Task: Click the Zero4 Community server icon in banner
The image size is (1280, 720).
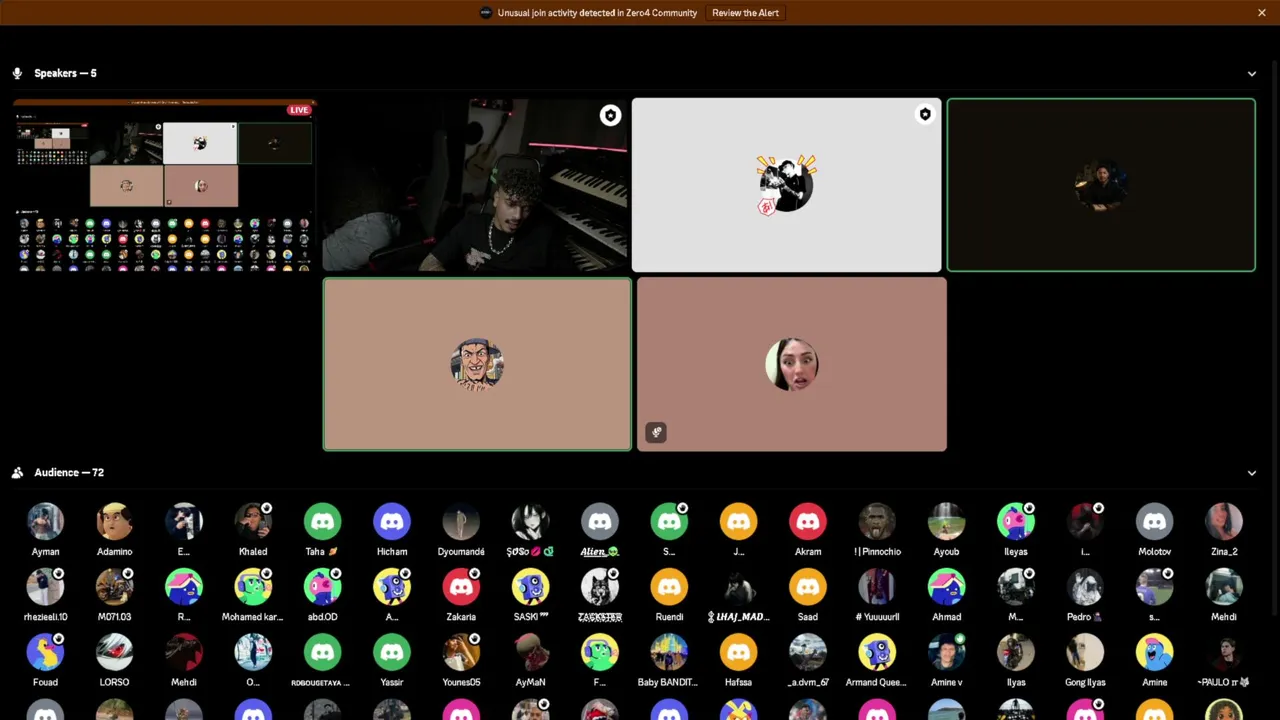Action: click(486, 13)
